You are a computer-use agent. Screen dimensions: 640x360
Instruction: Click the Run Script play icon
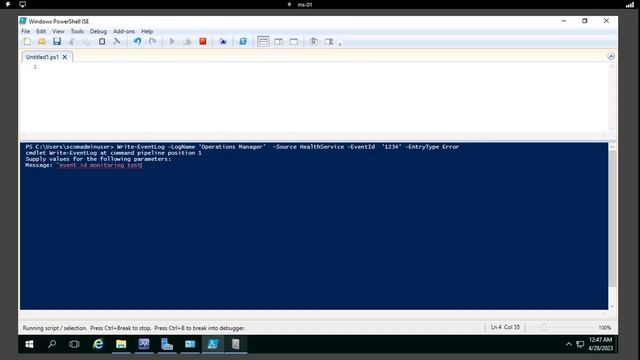pos(172,42)
